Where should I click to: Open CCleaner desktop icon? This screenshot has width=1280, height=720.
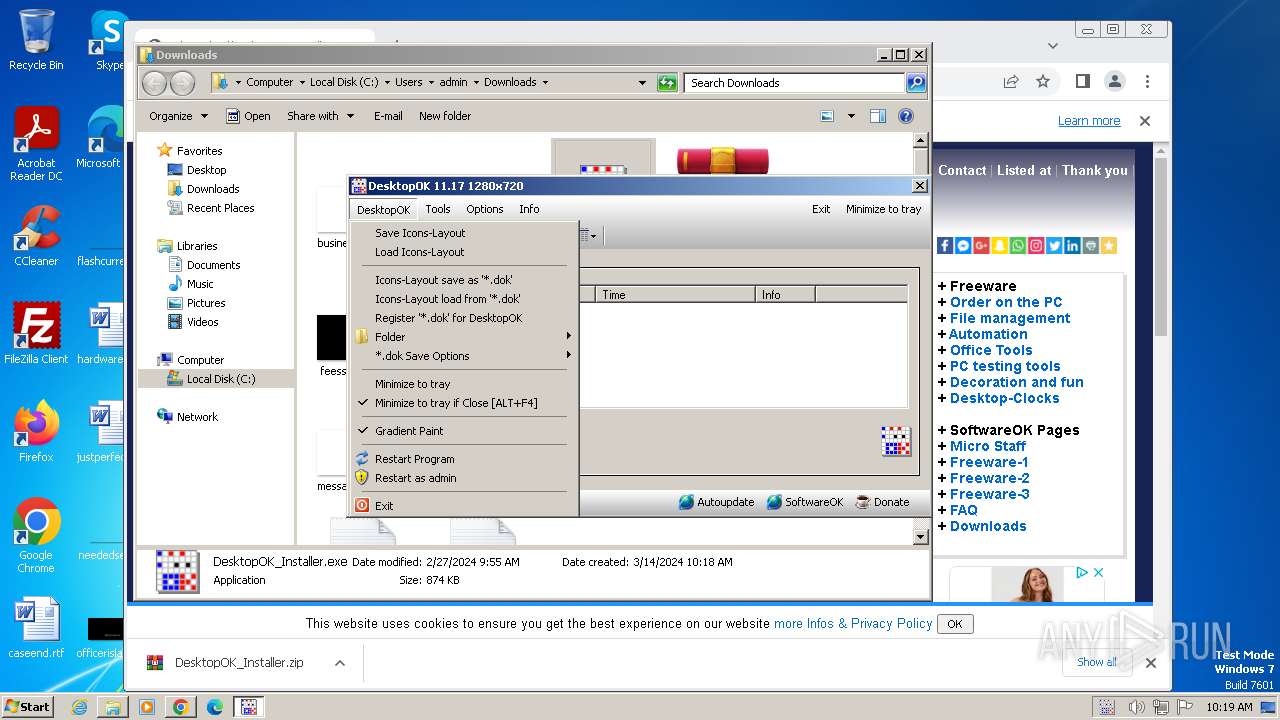coord(36,236)
